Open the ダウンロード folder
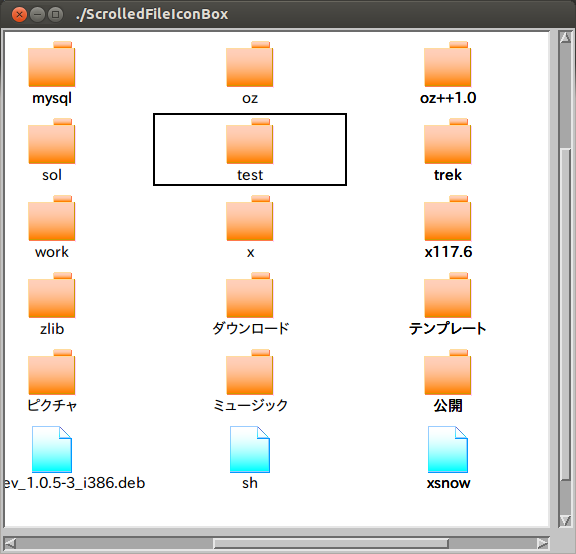Viewport: 576px width, 554px height. (x=250, y=295)
